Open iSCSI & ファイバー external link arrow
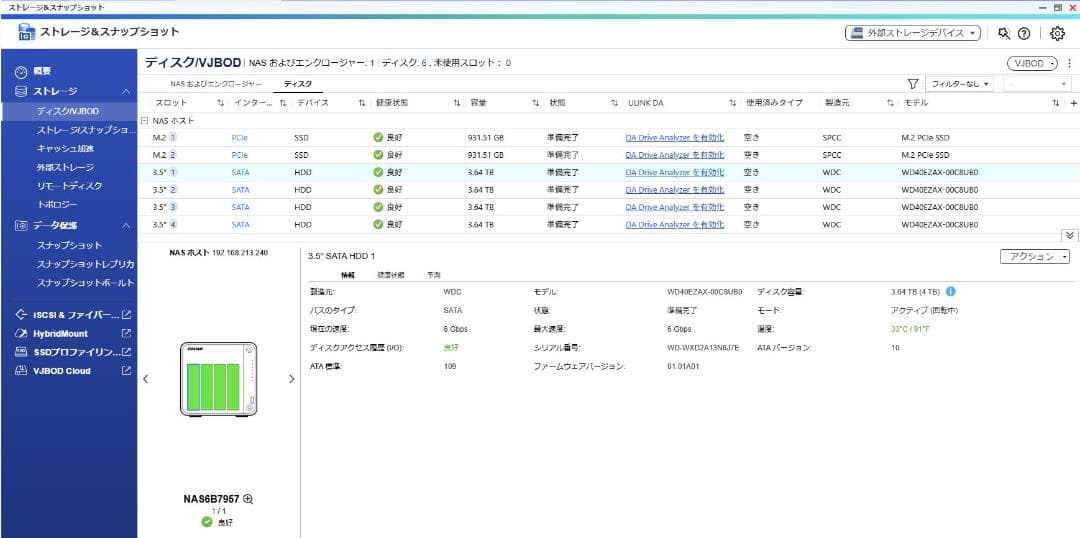1080x538 pixels. [x=126, y=315]
